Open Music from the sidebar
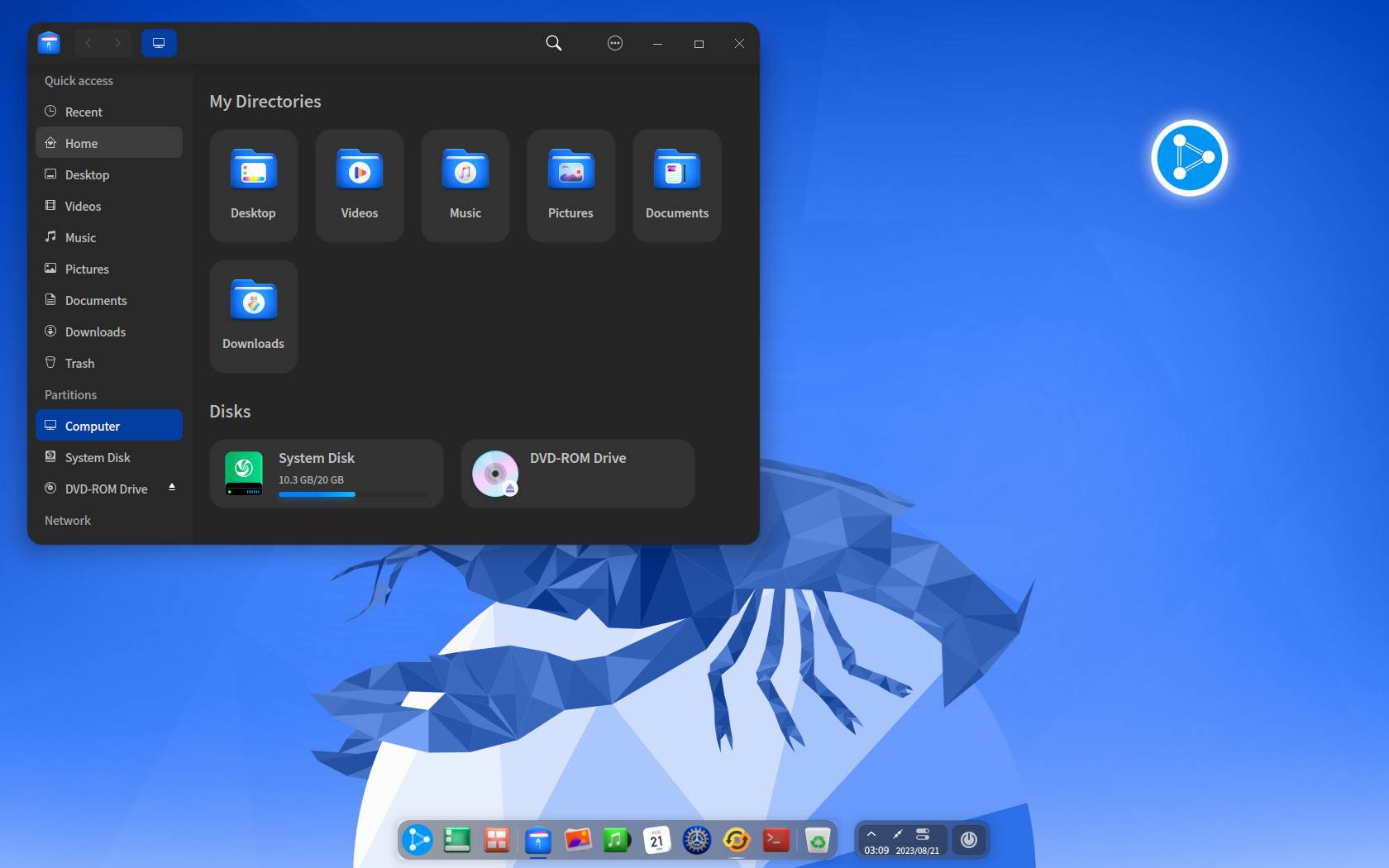This screenshot has height=868, width=1389. point(109,237)
